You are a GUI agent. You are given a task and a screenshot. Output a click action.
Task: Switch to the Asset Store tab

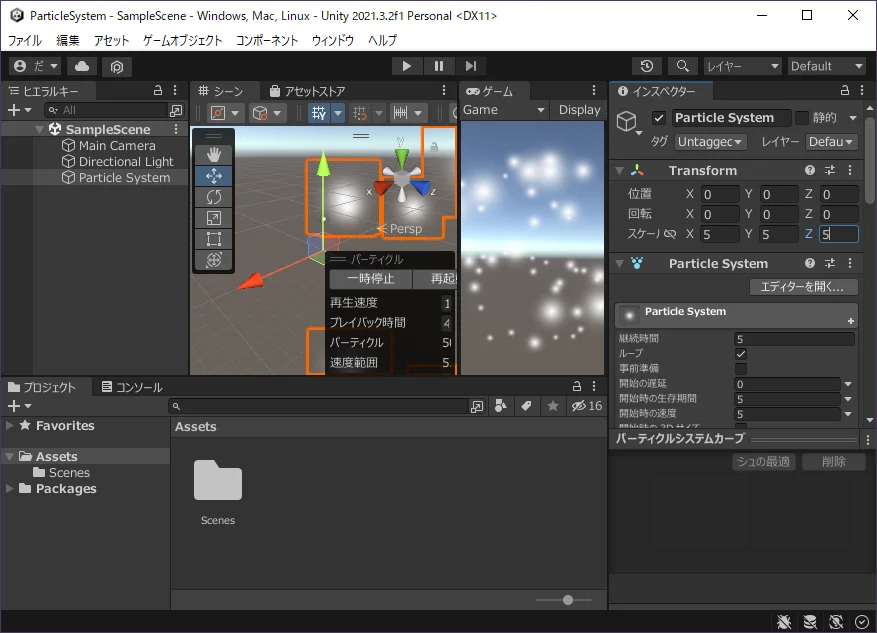coord(308,91)
